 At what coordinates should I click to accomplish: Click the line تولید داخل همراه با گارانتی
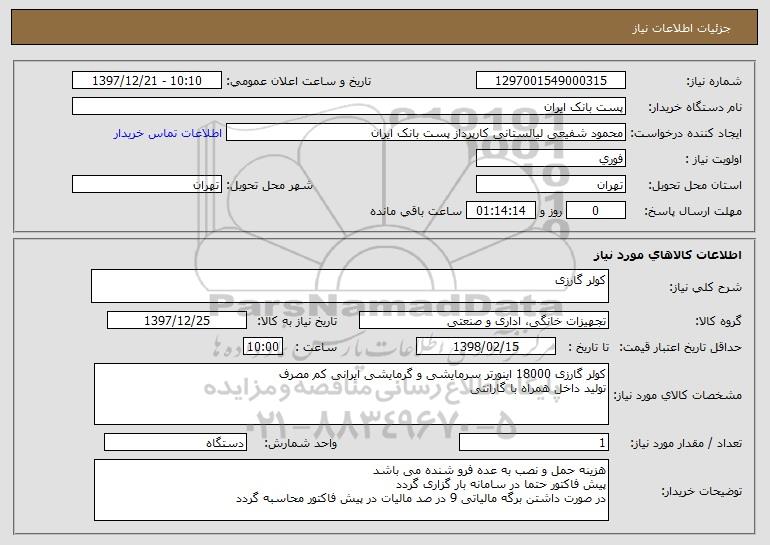click(x=538, y=389)
